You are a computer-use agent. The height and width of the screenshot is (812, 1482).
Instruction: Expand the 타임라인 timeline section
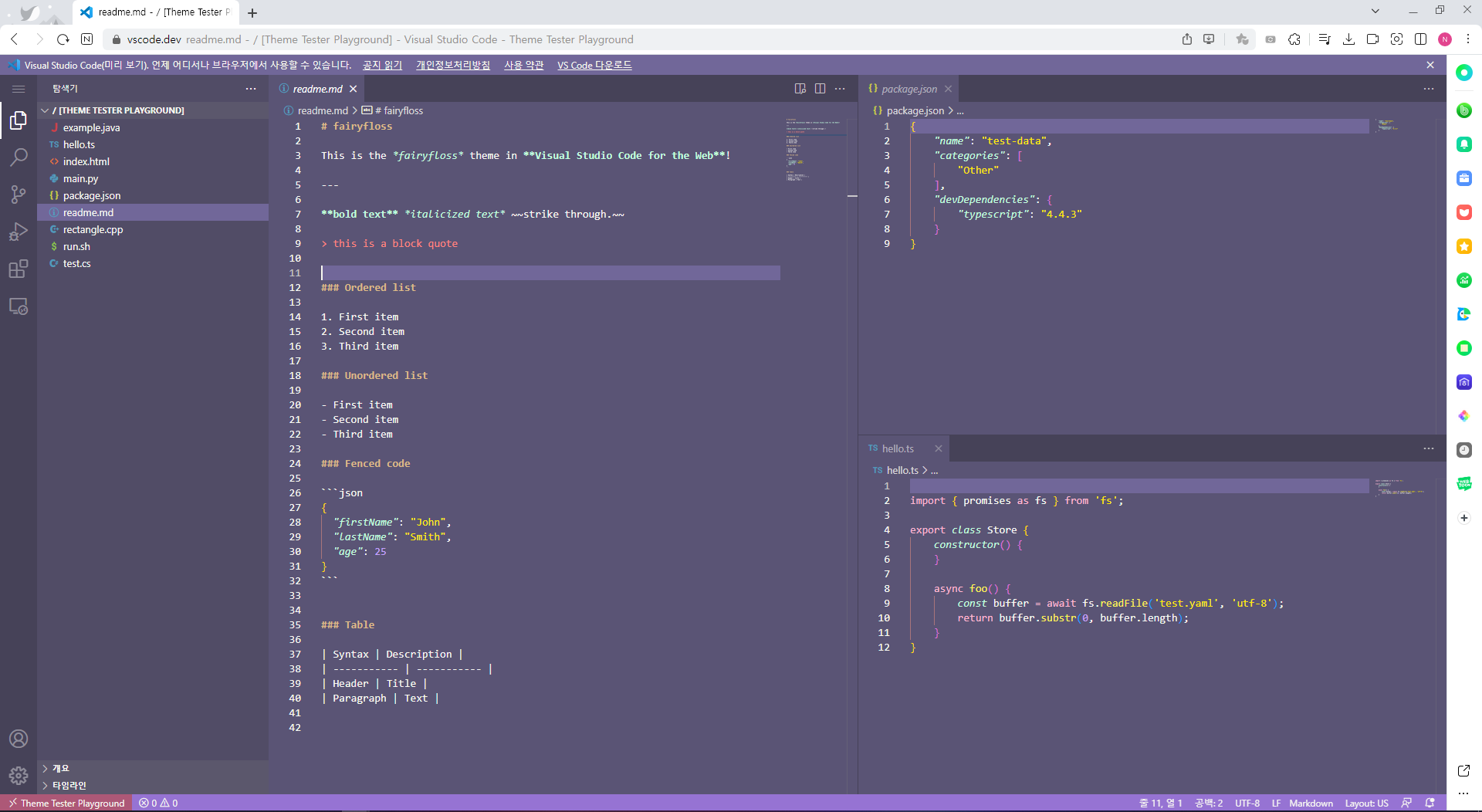click(153, 785)
